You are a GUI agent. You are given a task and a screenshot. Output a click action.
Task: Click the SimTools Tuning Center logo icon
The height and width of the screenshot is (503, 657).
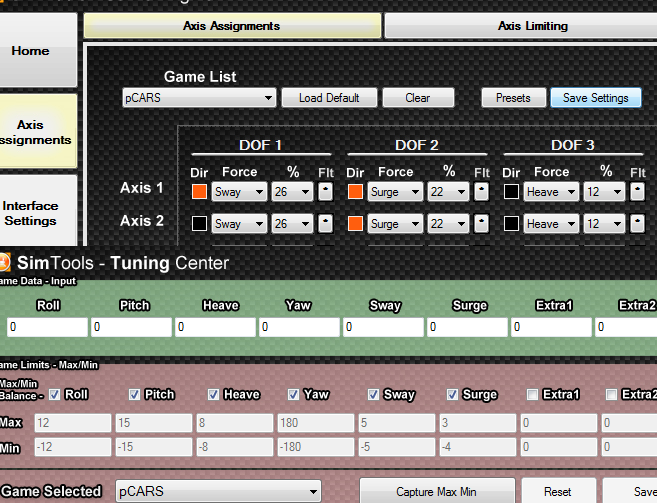(5, 263)
